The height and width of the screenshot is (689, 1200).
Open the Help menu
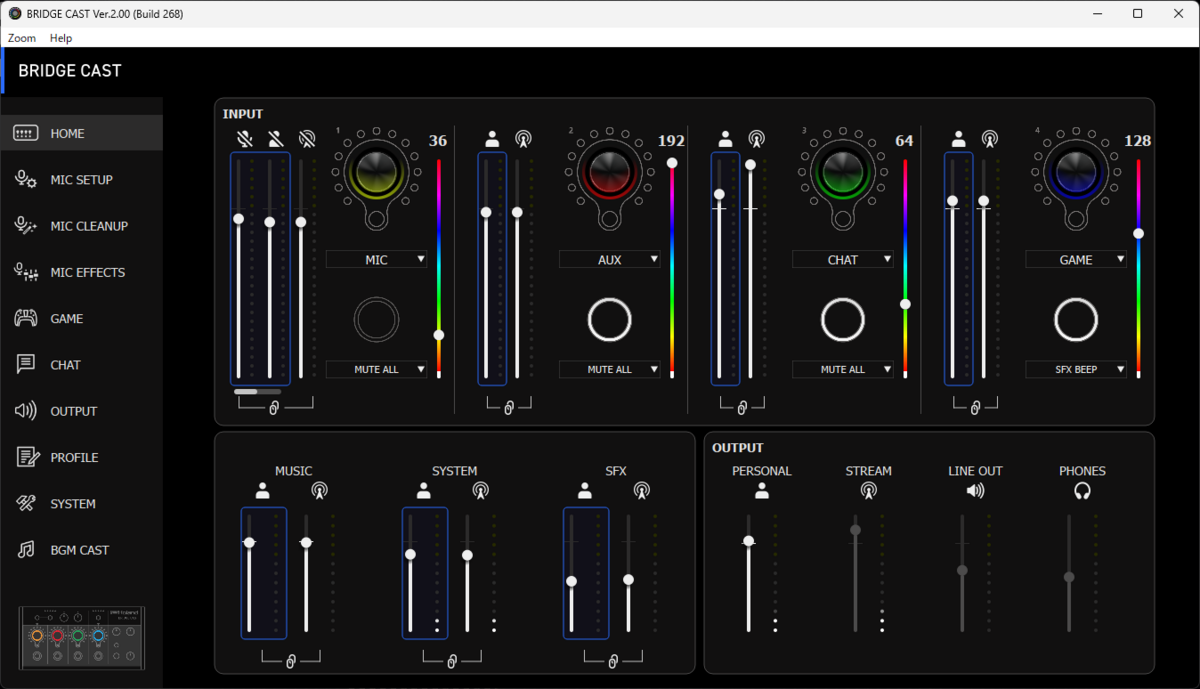coord(61,38)
